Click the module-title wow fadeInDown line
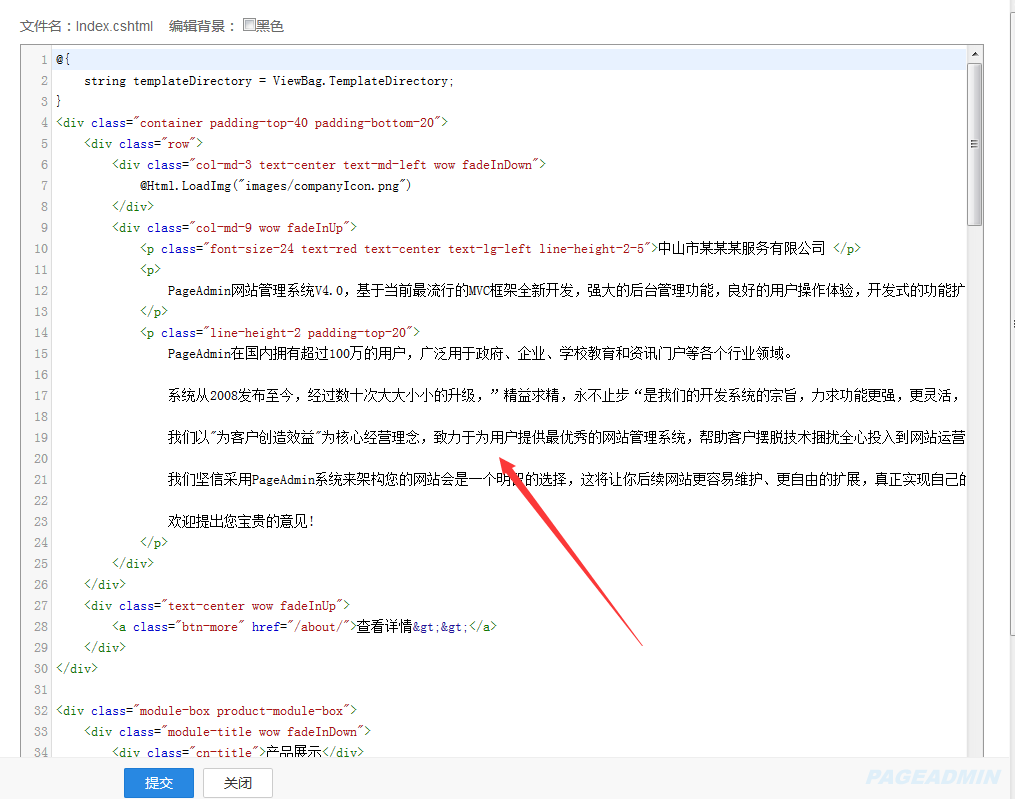 (227, 731)
